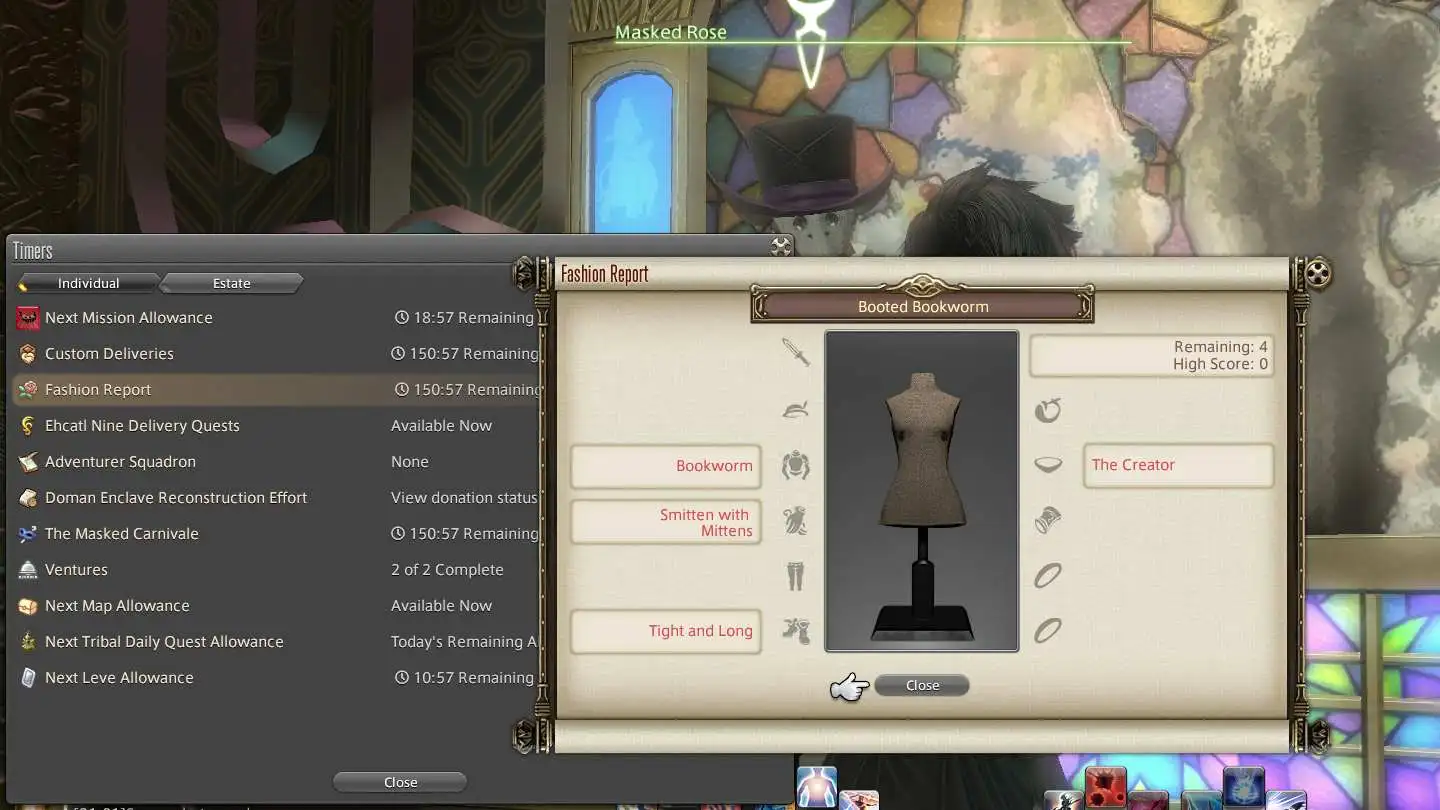Viewport: 1440px width, 810px height.
Task: Click the Adventurer Squadron icon
Action: click(28, 462)
